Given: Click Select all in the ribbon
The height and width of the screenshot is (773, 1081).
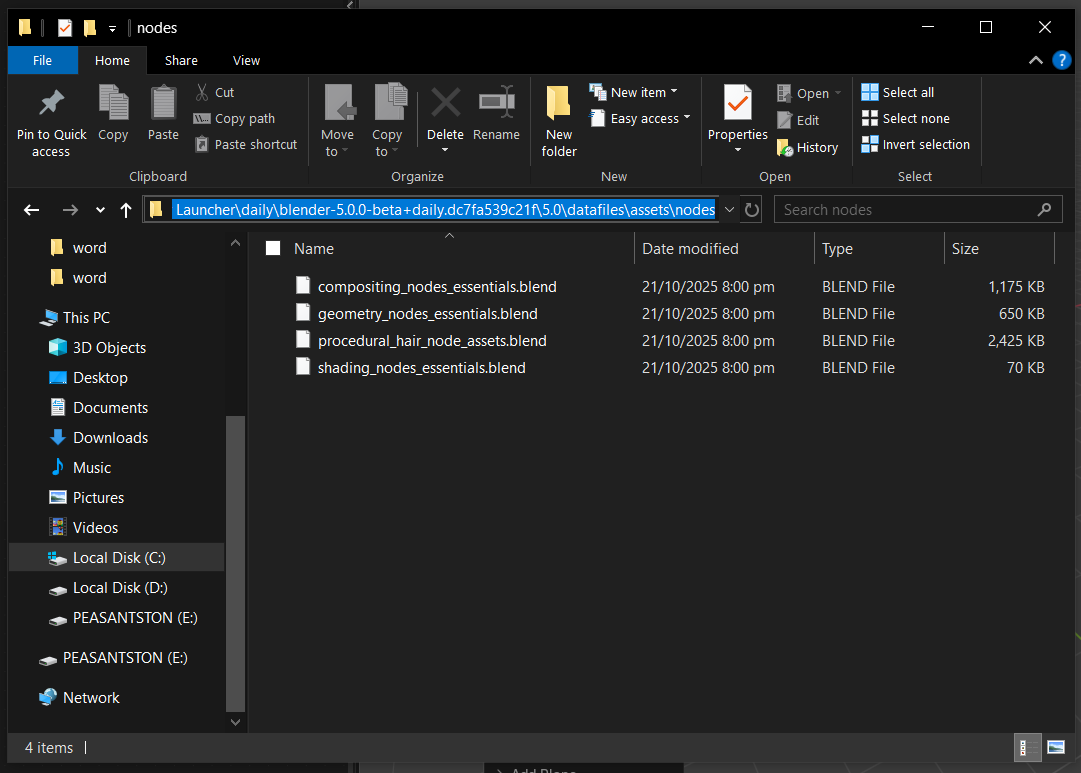Looking at the screenshot, I should 898,92.
